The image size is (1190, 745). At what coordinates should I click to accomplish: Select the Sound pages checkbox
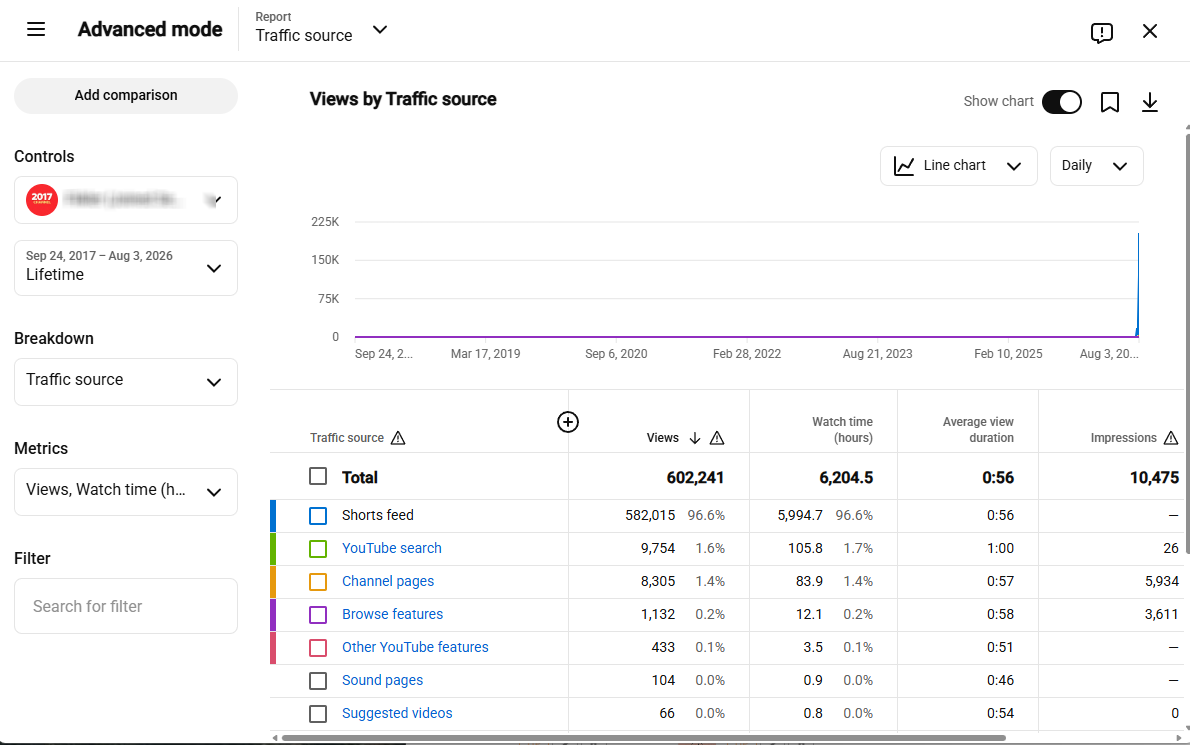(x=318, y=681)
